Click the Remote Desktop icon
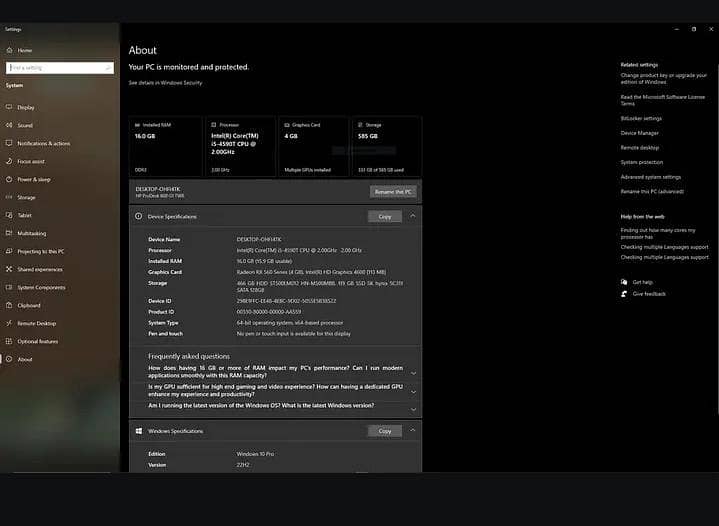This screenshot has height=526, width=719. click(9, 323)
